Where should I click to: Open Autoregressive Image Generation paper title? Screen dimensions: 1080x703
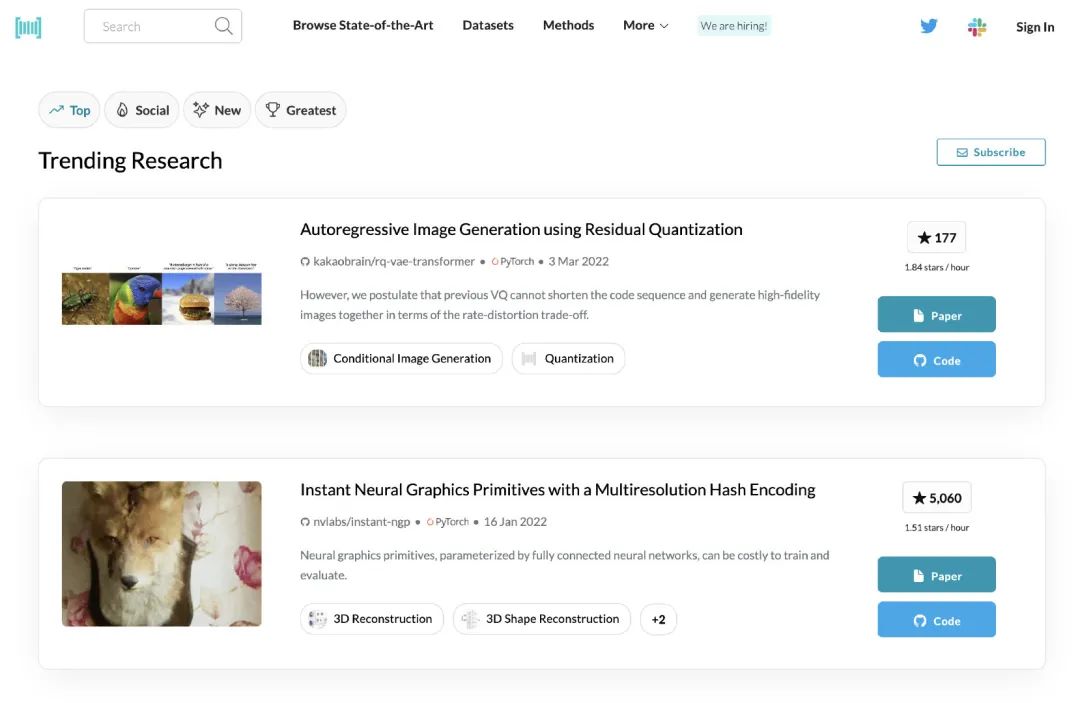point(521,229)
